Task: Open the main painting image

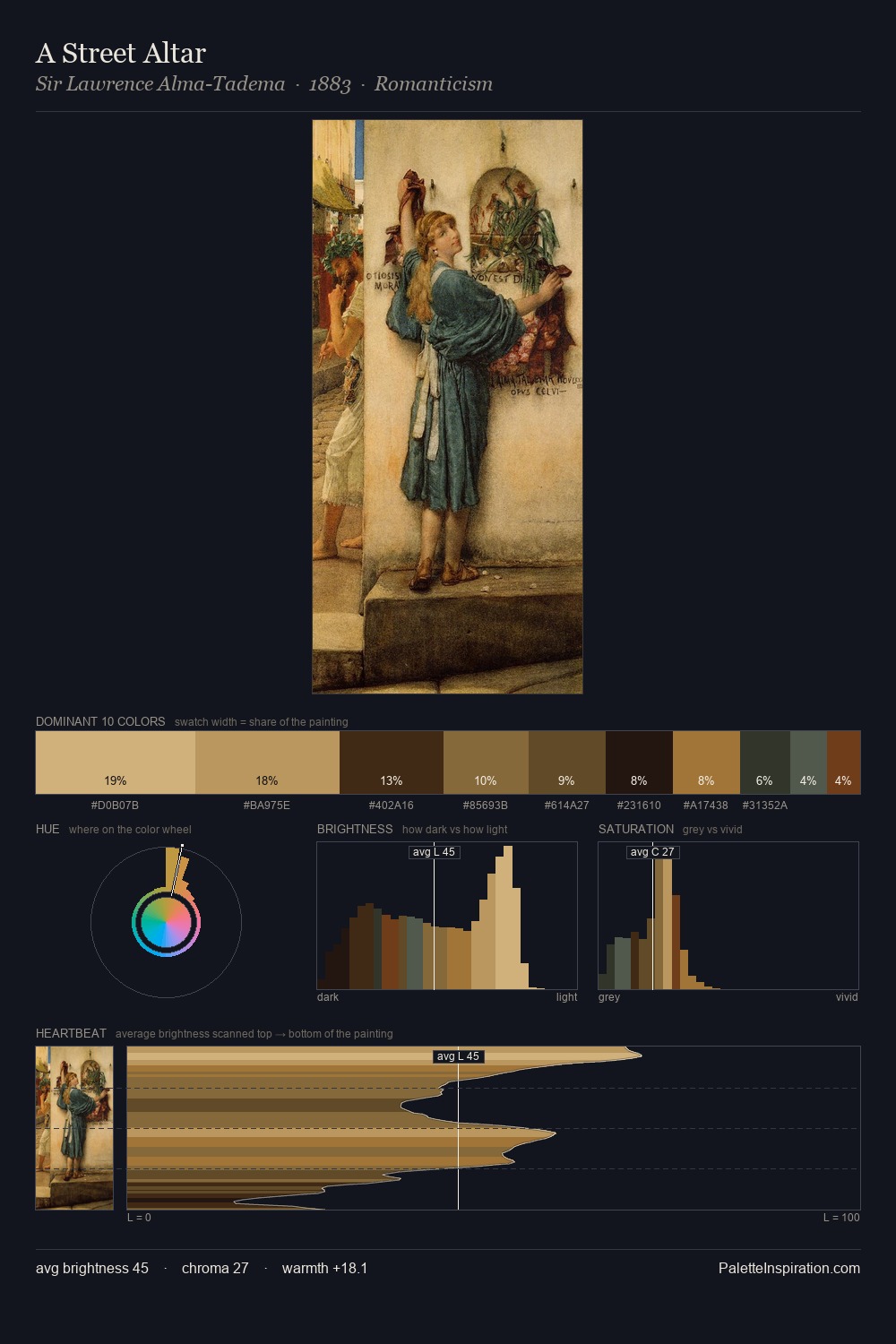Action: [447, 407]
